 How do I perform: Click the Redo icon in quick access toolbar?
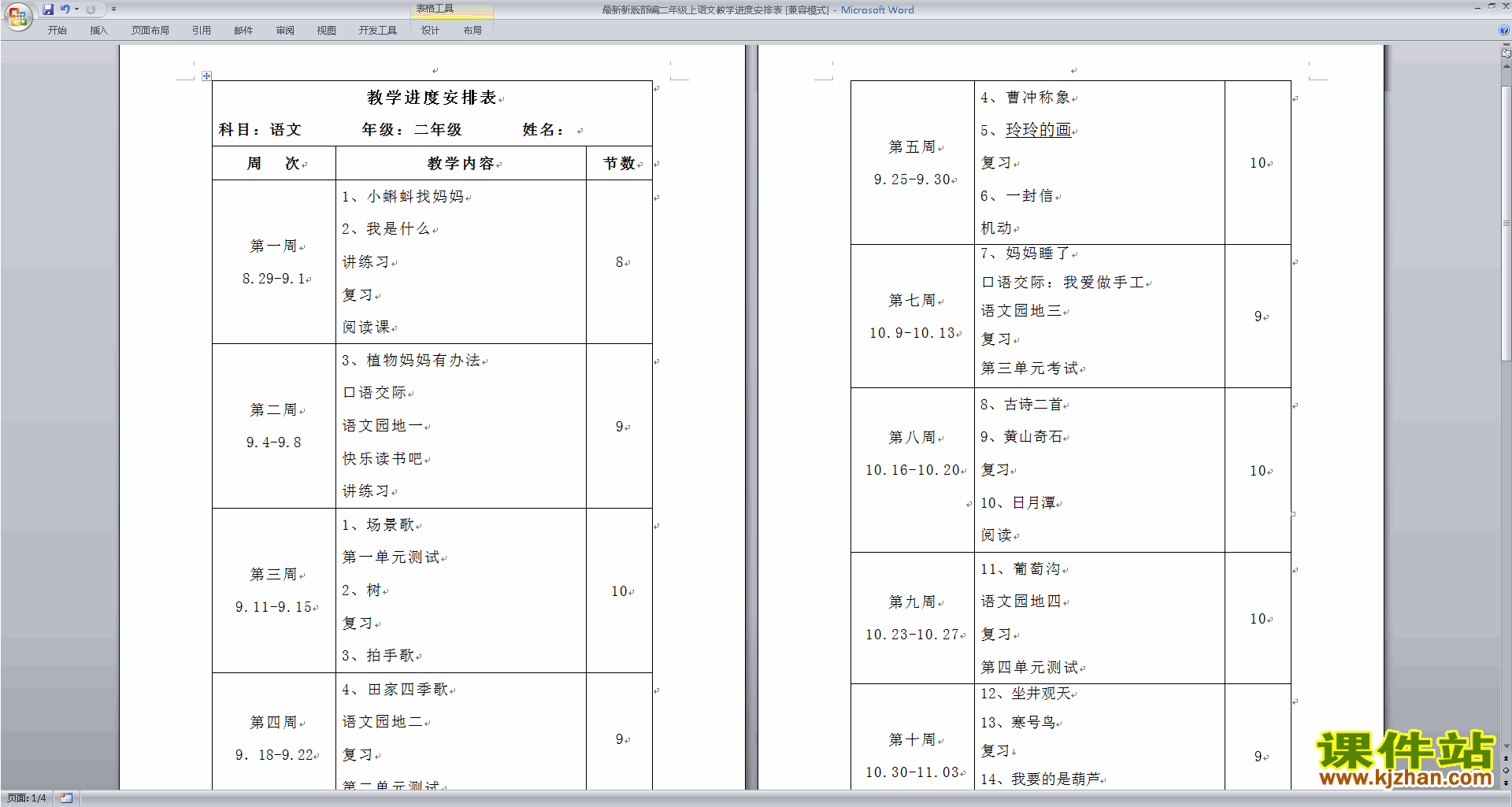(x=91, y=9)
